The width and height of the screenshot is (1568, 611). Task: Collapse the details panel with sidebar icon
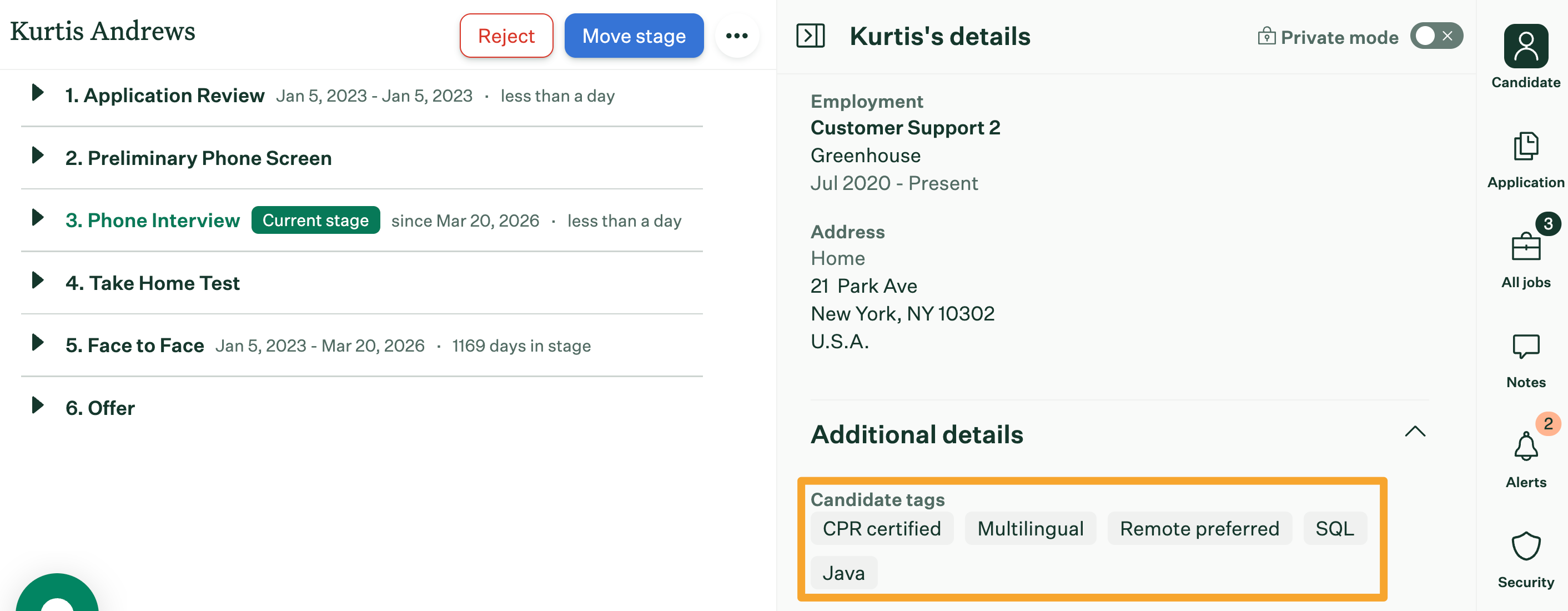point(810,36)
